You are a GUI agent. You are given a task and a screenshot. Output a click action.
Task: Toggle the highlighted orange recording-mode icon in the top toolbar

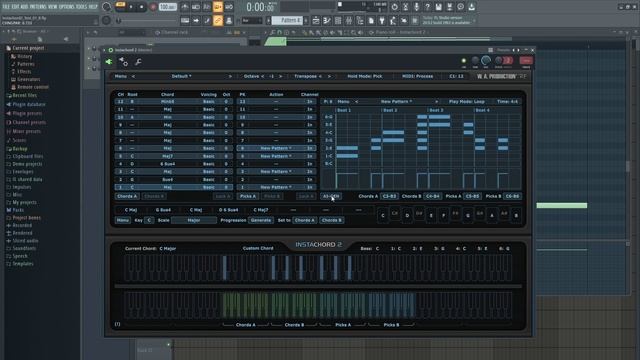point(218,7)
